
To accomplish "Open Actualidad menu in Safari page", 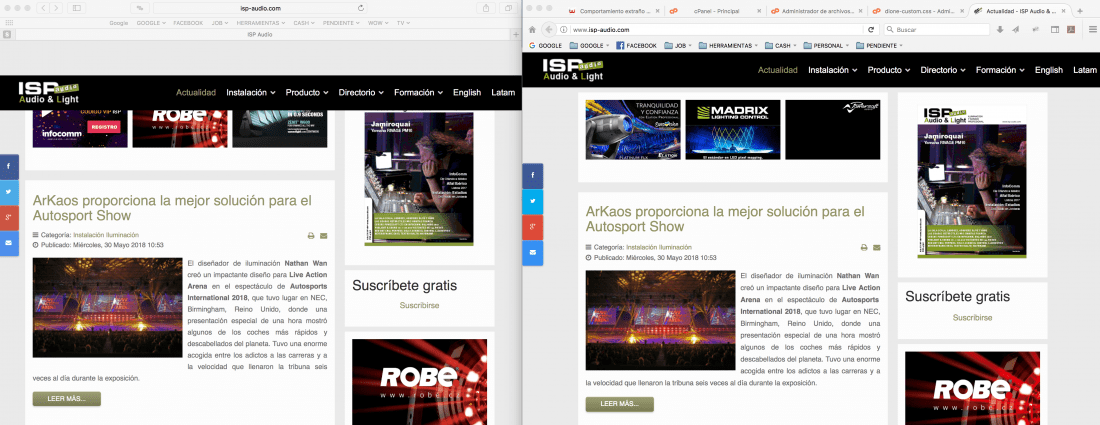I will (196, 93).
